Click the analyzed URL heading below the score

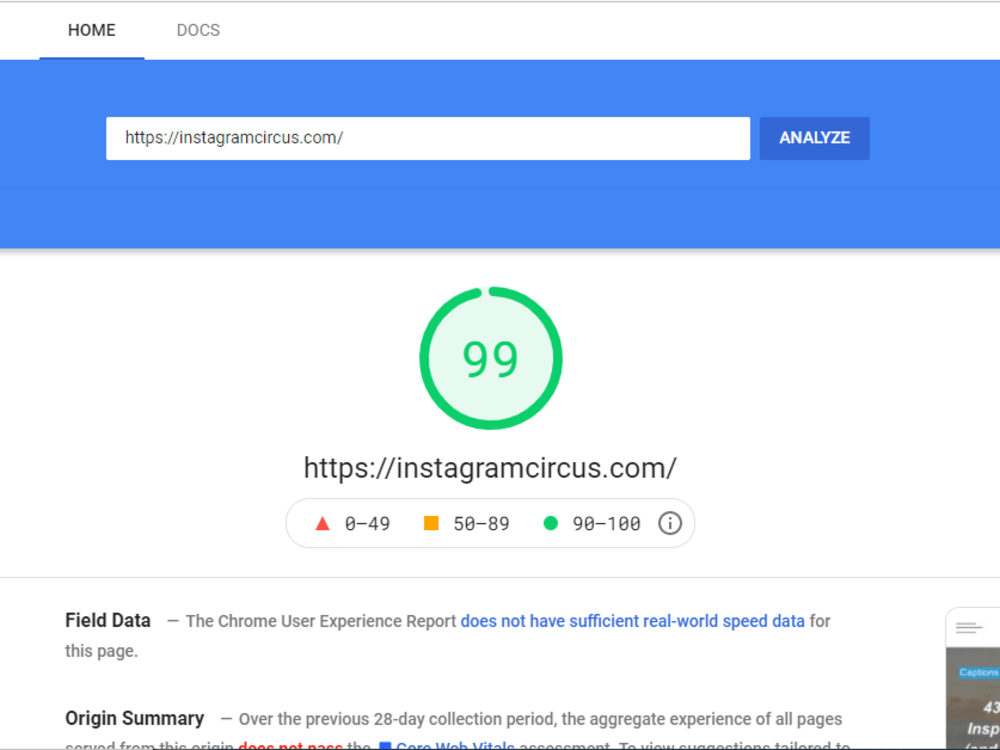click(x=490, y=468)
